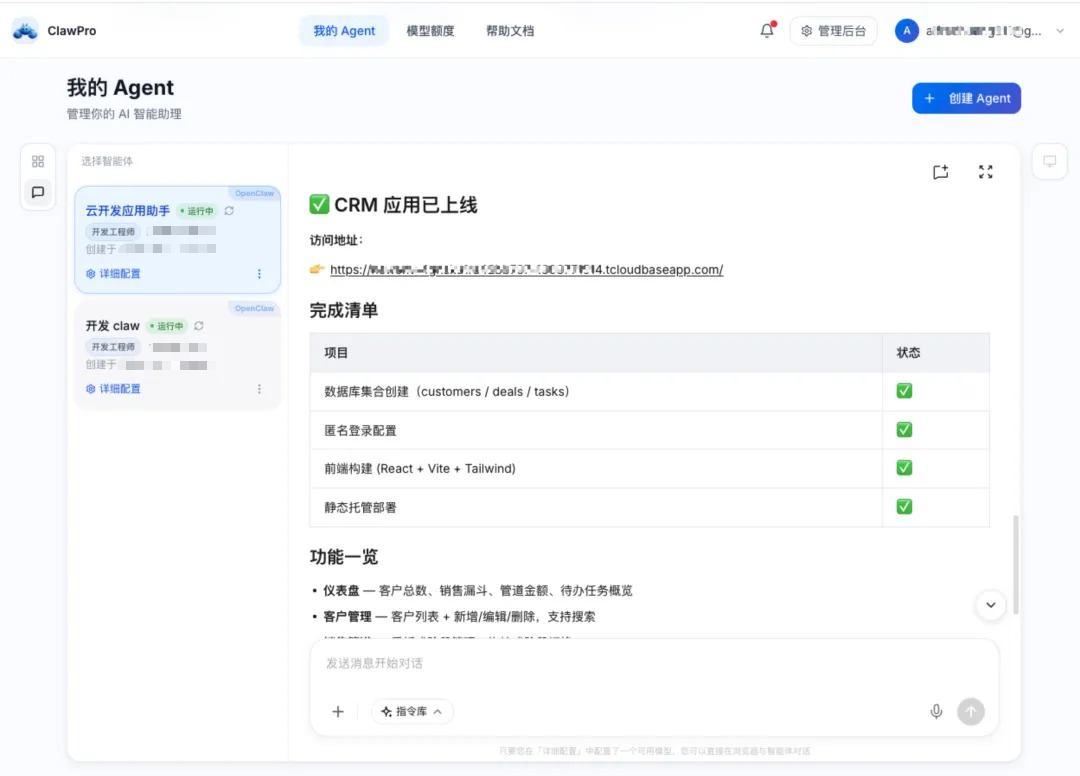The height and width of the screenshot is (776, 1080).
Task: Expand chat to fullscreen view
Action: coord(986,172)
